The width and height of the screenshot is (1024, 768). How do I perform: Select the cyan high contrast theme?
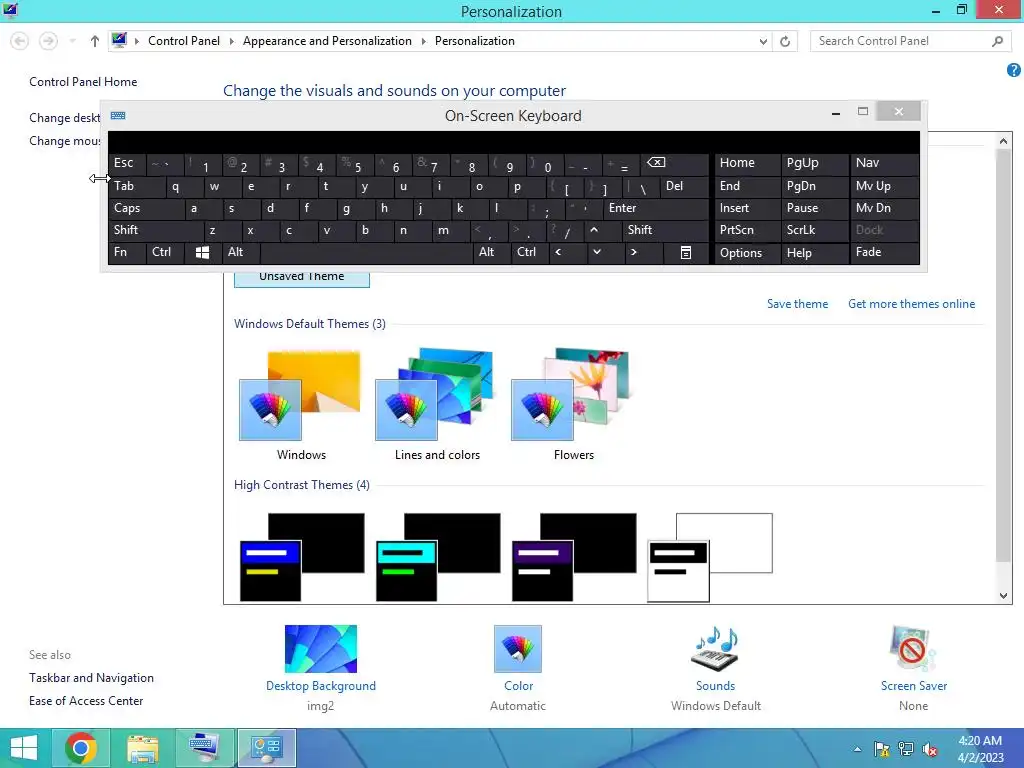(x=438, y=557)
